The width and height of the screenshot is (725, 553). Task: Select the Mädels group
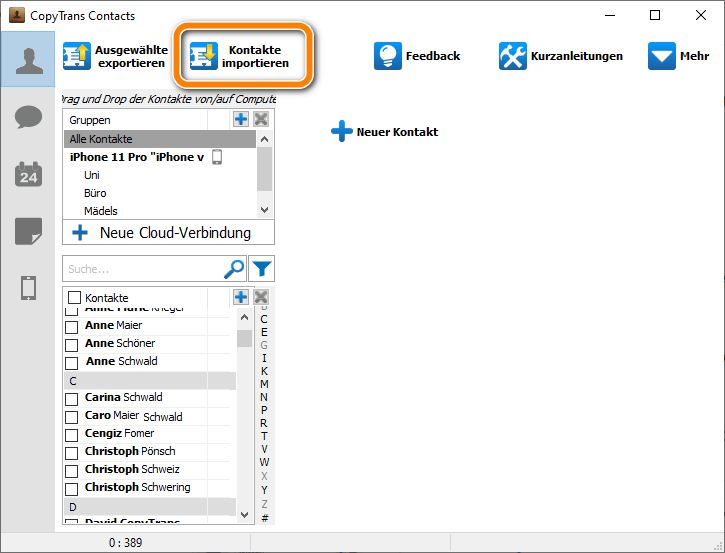(100, 211)
